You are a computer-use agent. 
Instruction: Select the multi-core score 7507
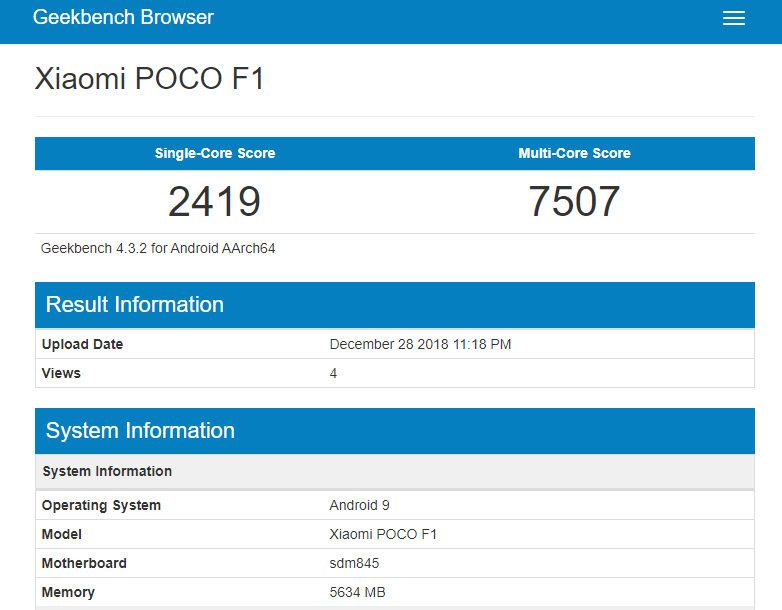coord(574,202)
